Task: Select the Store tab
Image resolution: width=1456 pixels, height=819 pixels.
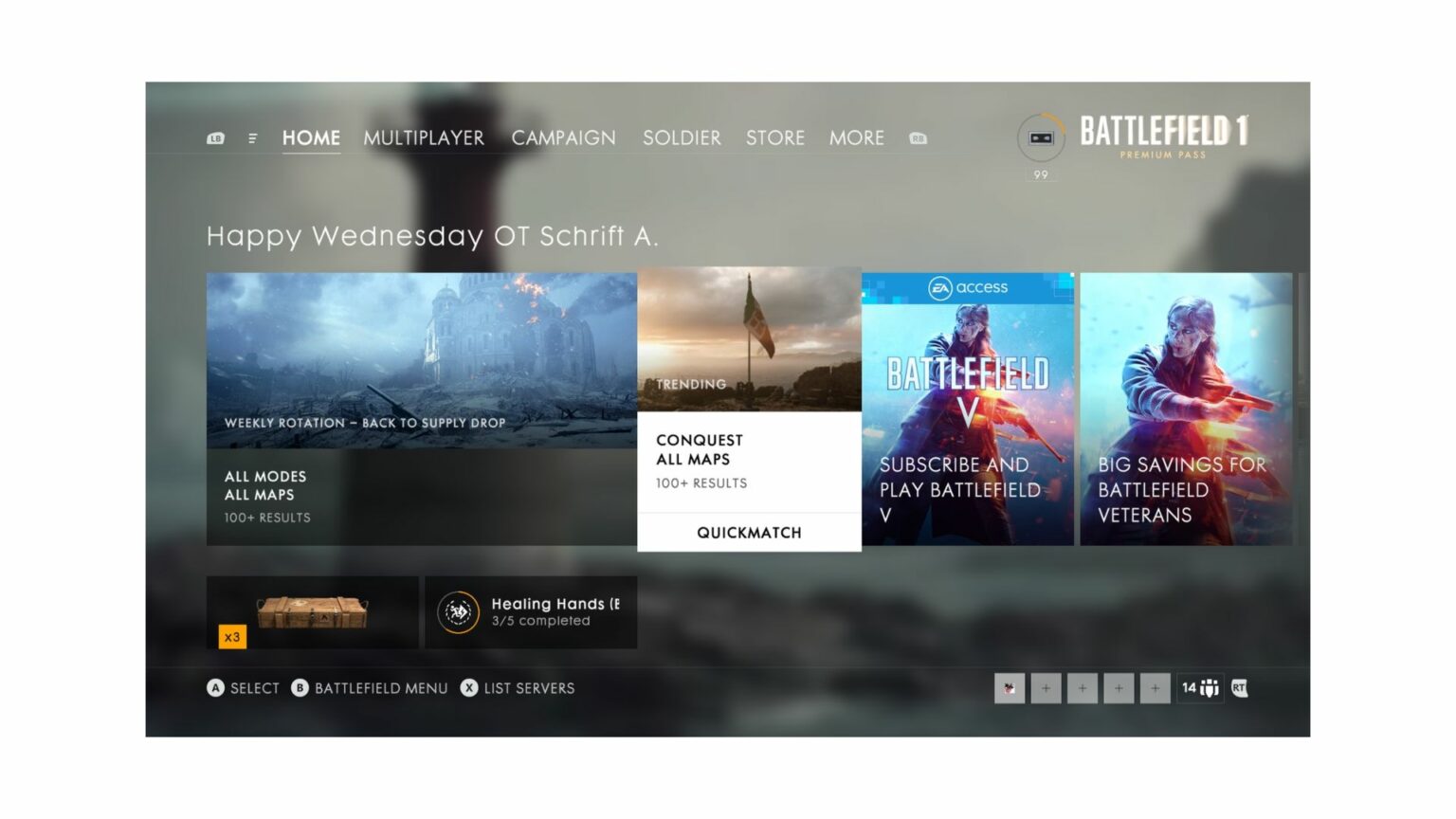Action: click(x=774, y=138)
